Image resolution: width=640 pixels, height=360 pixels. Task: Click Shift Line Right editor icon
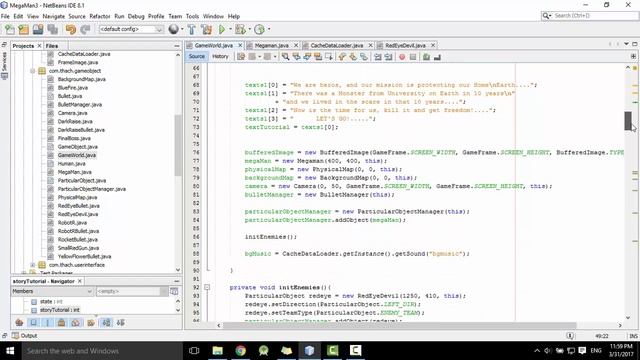[388, 57]
